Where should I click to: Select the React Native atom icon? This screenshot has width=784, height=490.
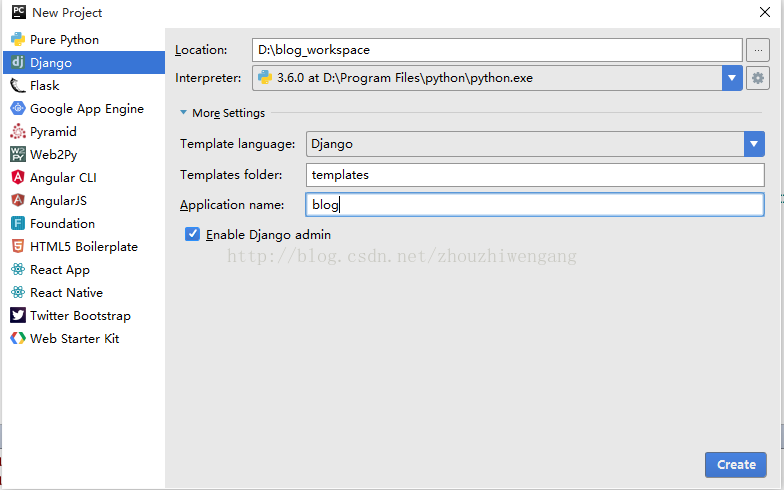click(x=18, y=292)
